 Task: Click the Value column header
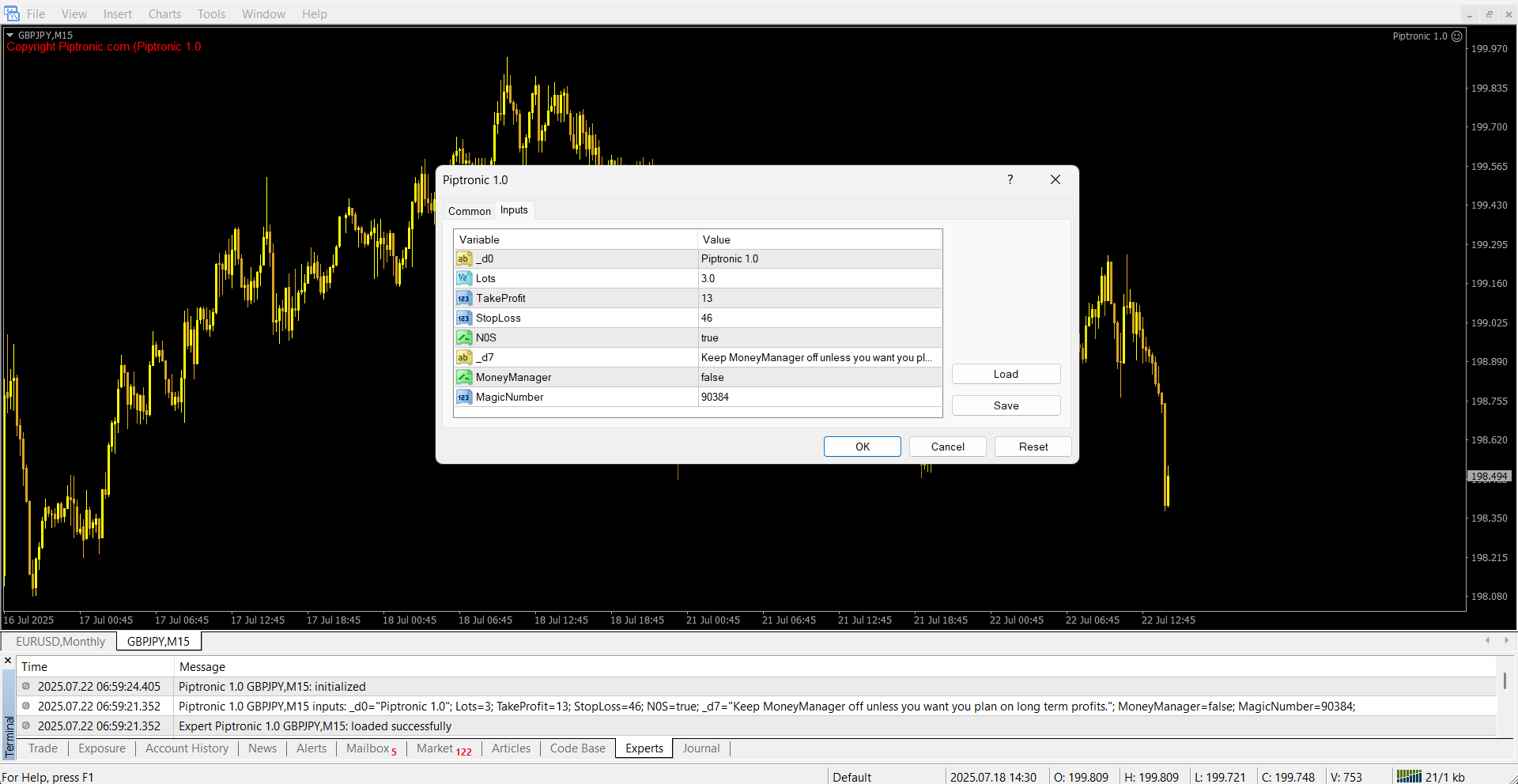tap(820, 239)
